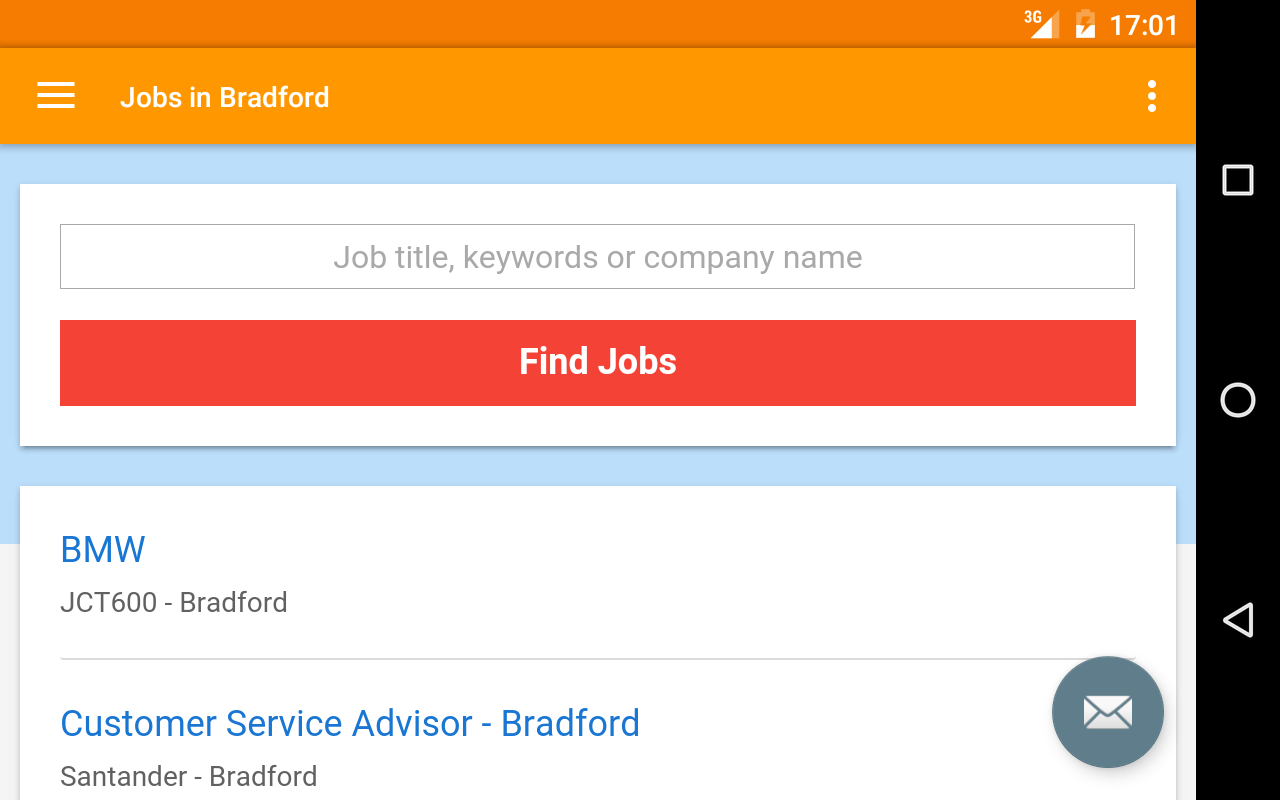This screenshot has width=1280, height=800.
Task: Tap the envelope floating action button
Action: 1107,712
